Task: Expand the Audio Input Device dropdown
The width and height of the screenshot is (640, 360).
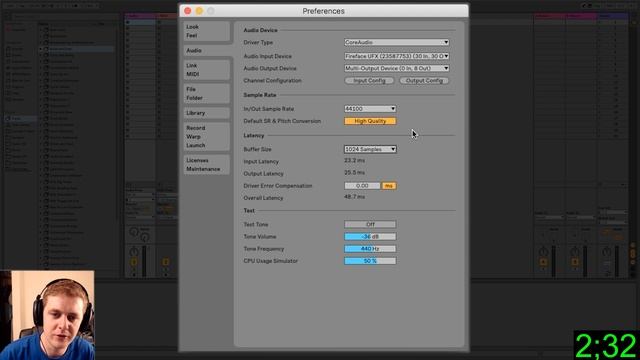Action: click(x=396, y=56)
